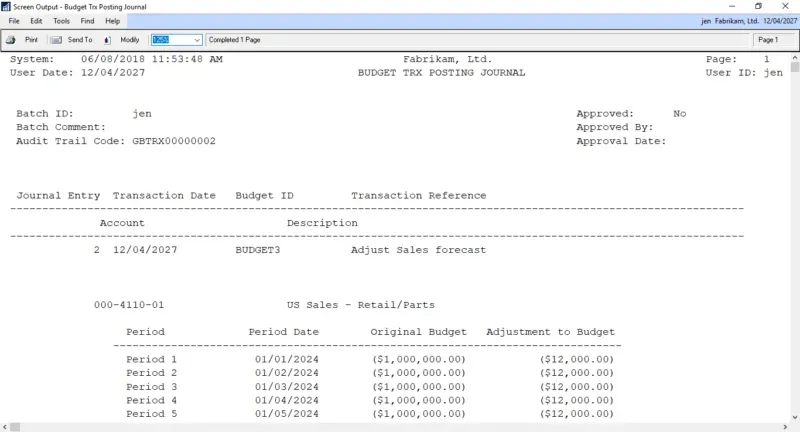Click the Send To envelope icon

tap(57, 40)
